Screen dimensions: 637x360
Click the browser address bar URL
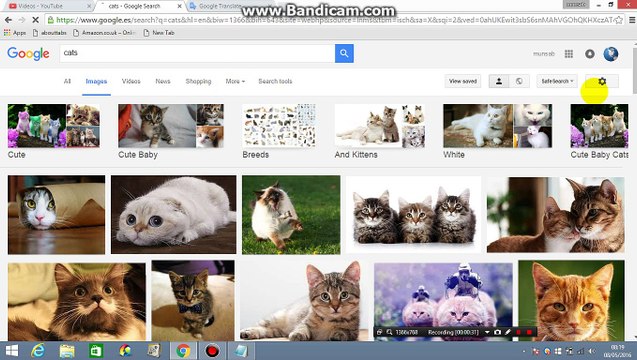click(333, 20)
